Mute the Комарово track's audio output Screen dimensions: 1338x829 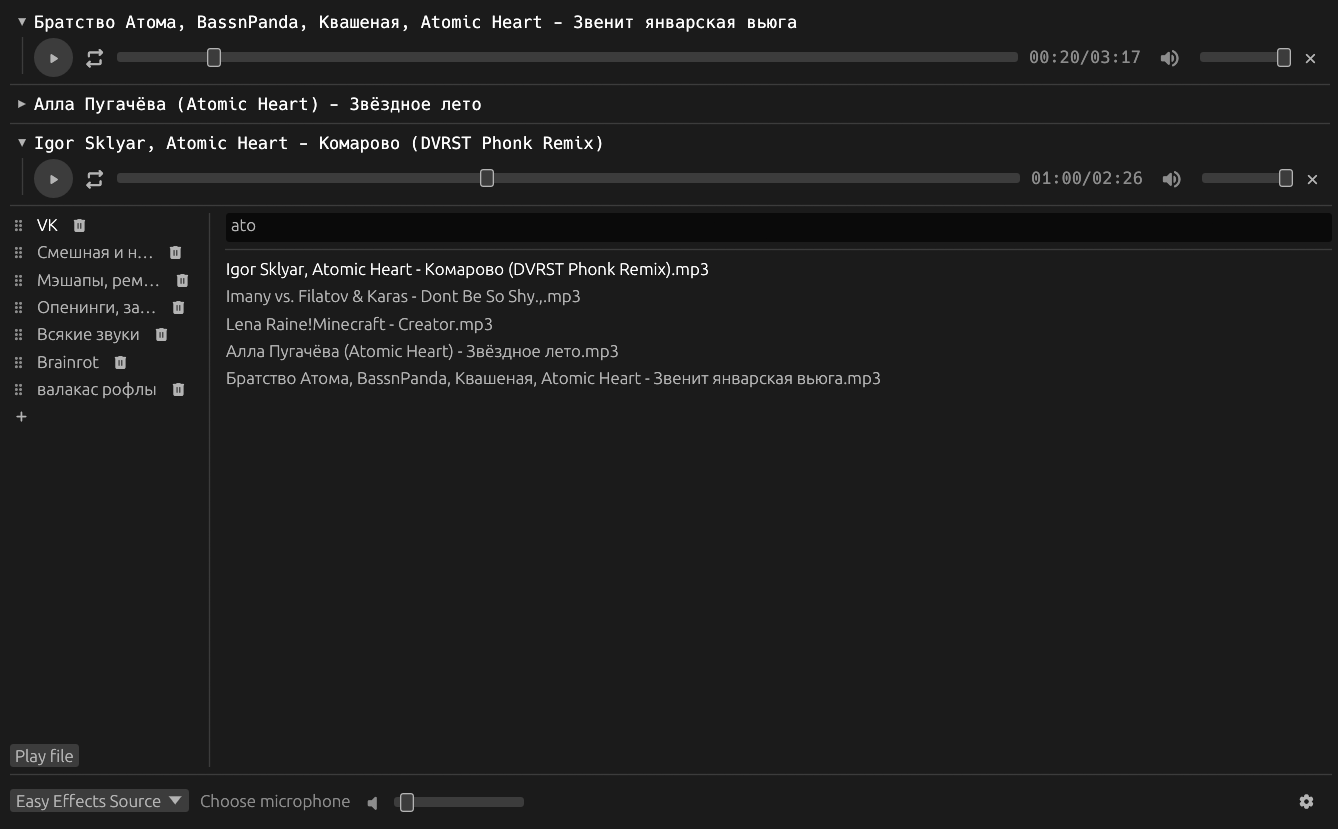[1171, 178]
